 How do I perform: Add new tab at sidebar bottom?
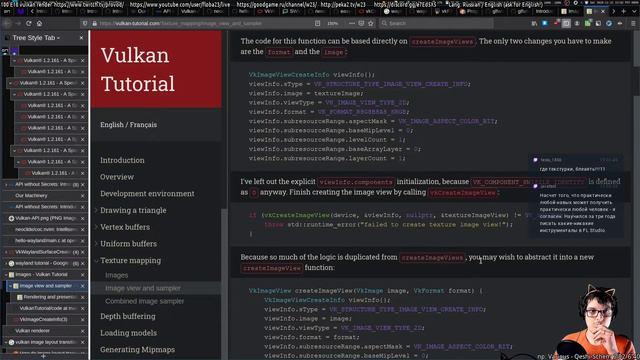(x=43, y=356)
